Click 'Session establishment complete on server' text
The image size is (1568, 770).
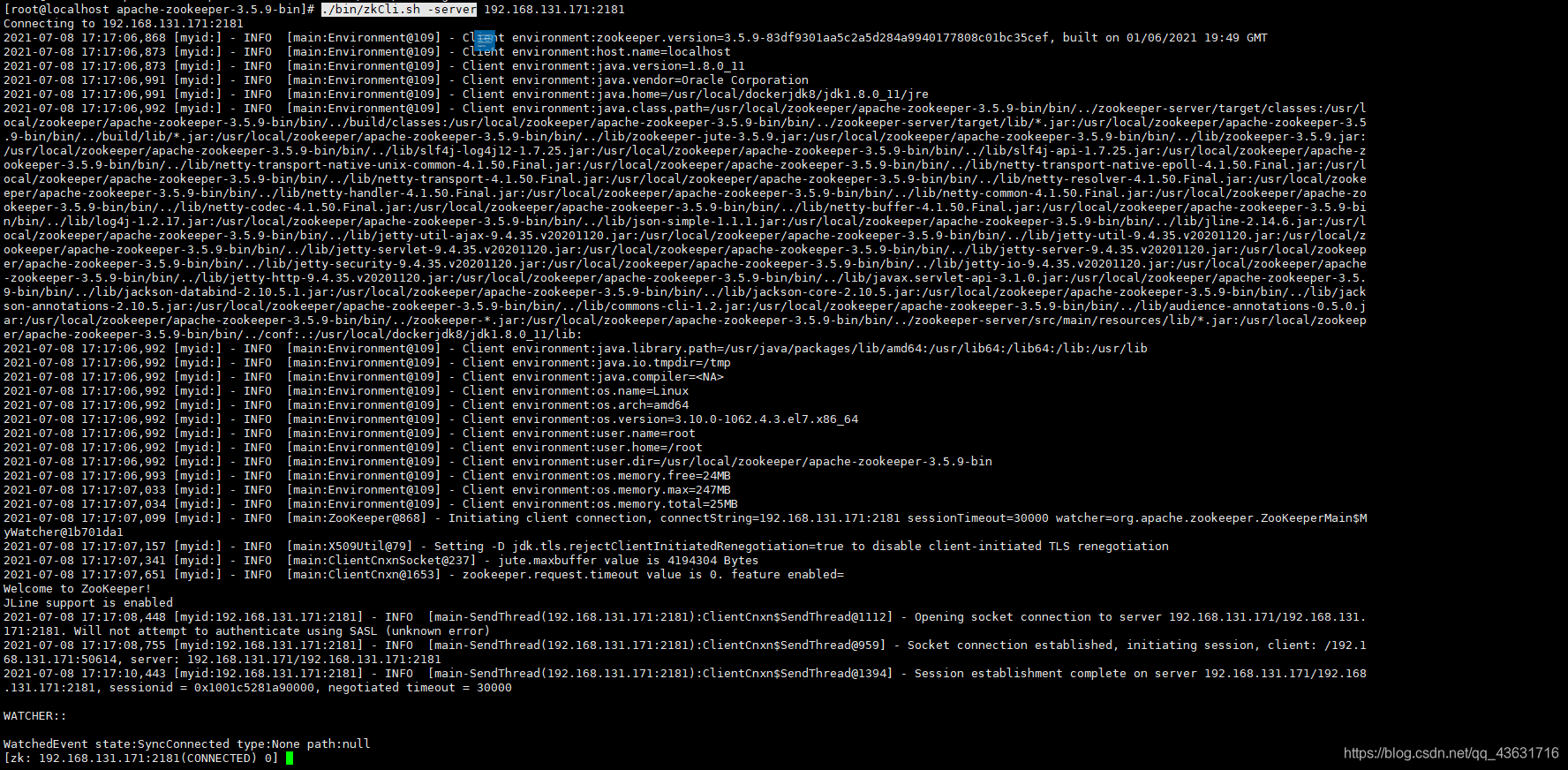click(x=1056, y=674)
